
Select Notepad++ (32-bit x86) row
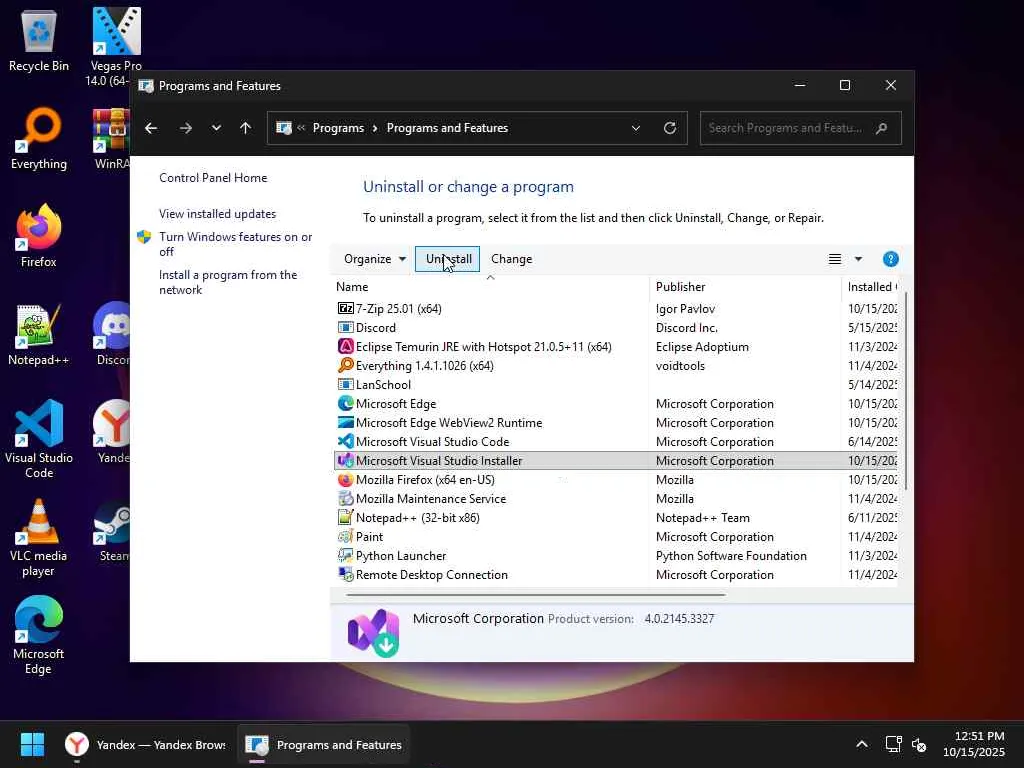(x=615, y=517)
